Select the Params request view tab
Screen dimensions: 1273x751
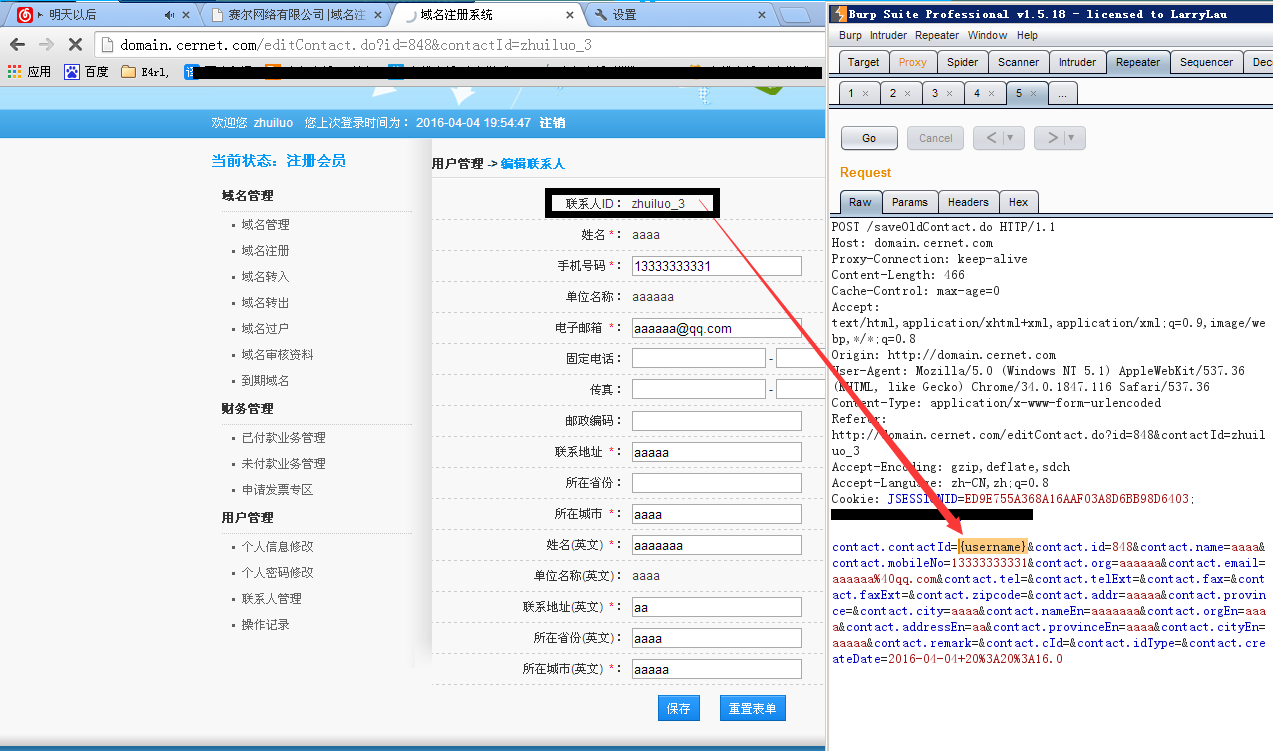[x=910, y=202]
